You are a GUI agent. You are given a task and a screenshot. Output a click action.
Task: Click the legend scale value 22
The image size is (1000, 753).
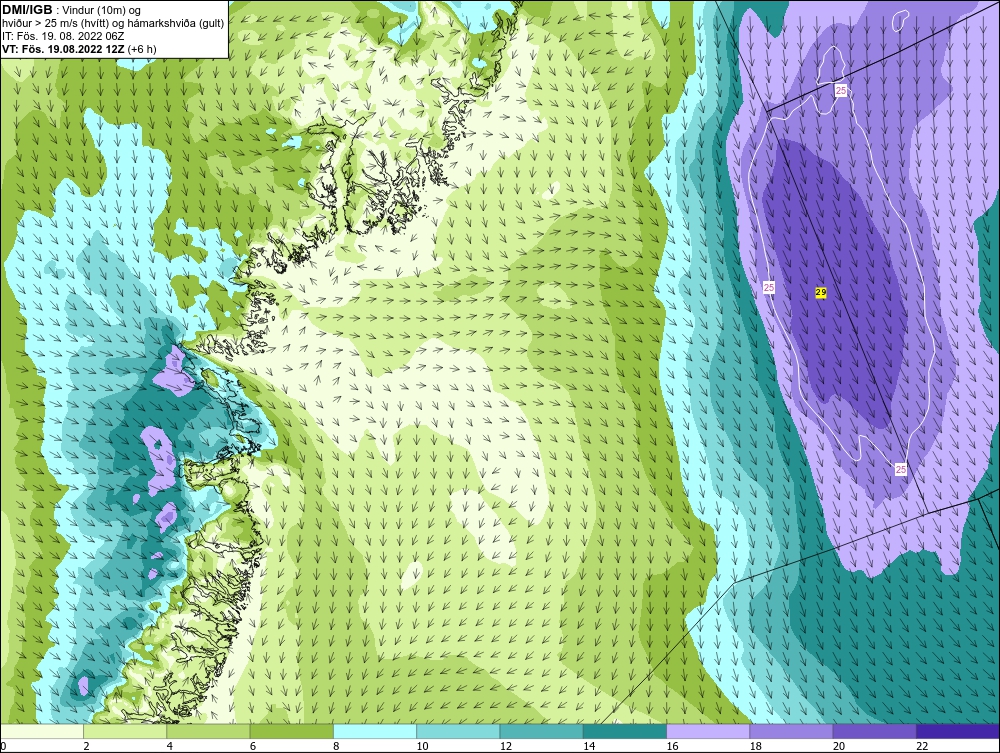(922, 747)
